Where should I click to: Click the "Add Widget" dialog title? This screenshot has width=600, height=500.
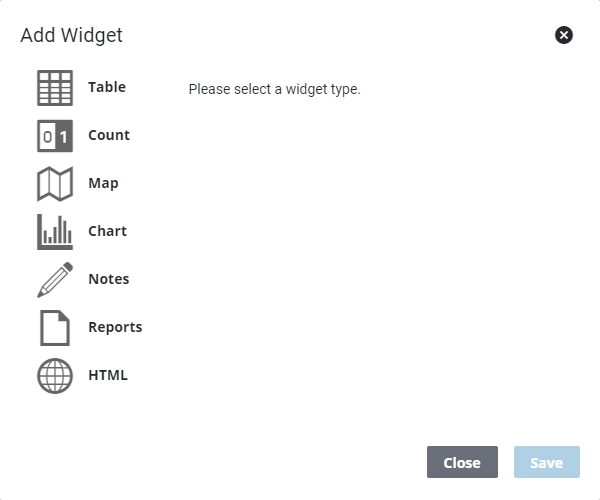pyautogui.click(x=71, y=36)
